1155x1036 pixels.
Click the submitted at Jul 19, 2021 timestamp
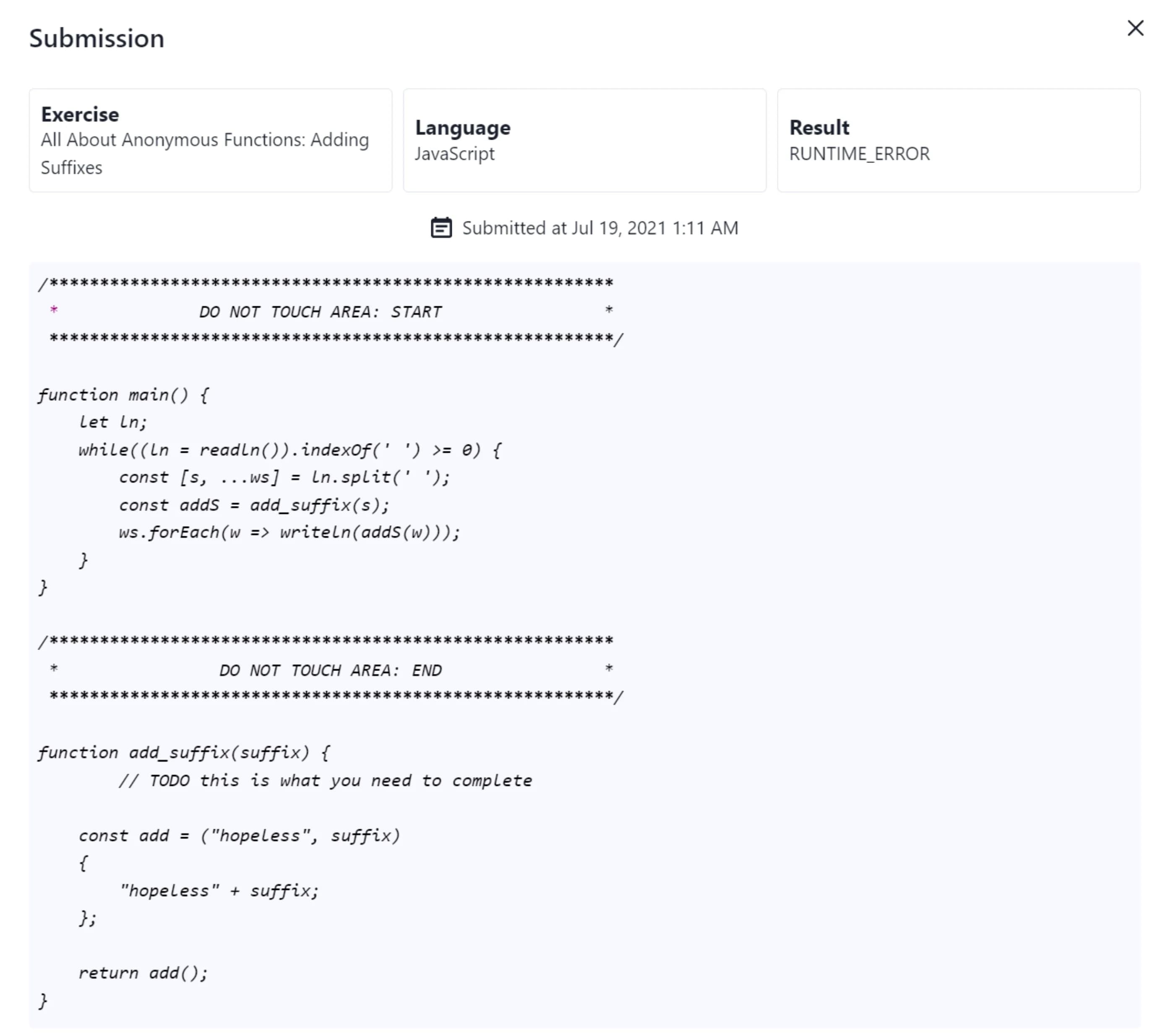tap(600, 228)
